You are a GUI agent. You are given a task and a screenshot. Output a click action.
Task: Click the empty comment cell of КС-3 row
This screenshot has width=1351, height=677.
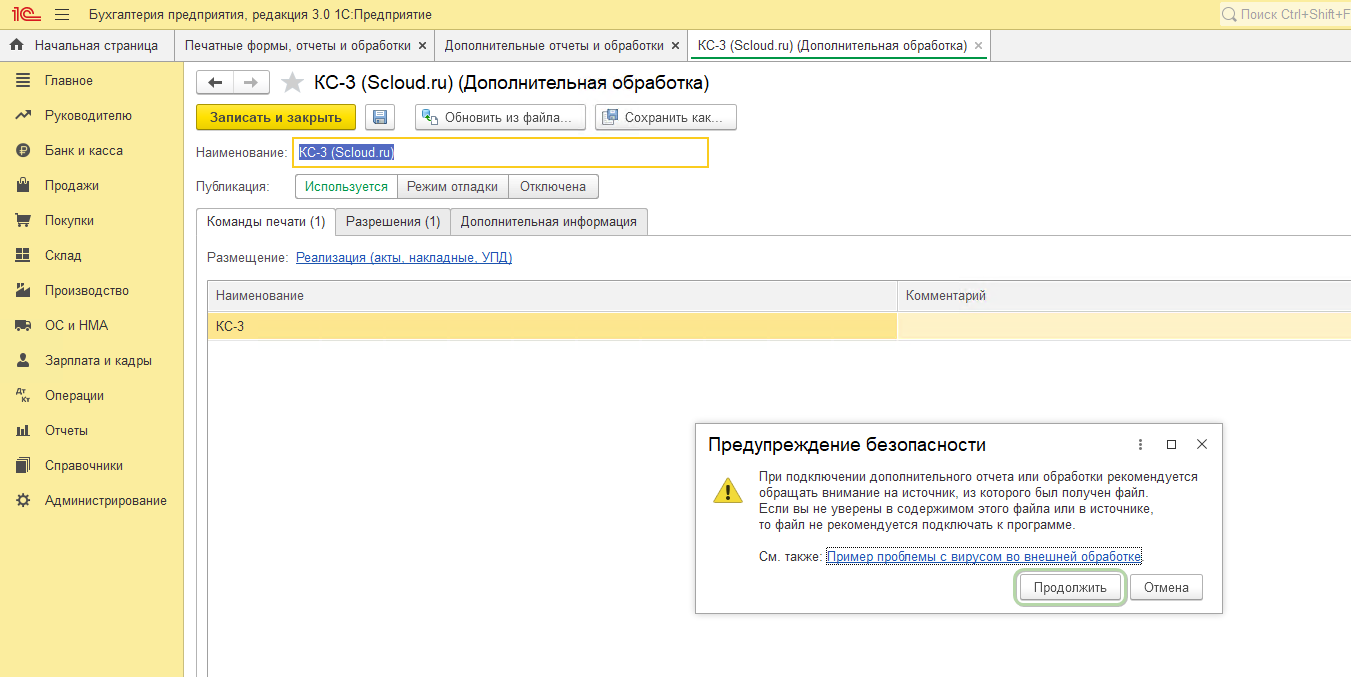(1124, 326)
